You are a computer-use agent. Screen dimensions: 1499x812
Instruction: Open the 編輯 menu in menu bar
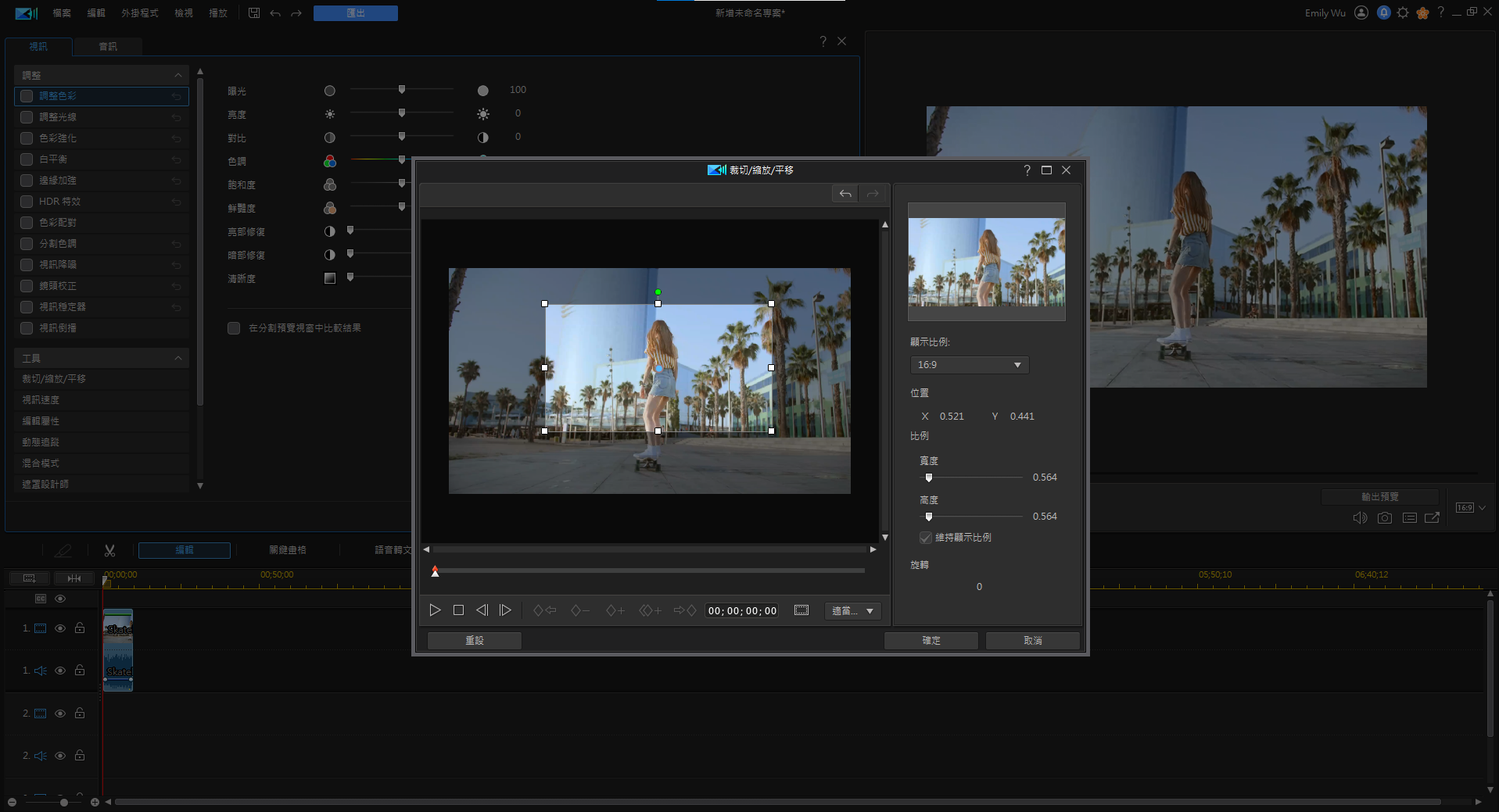[x=96, y=13]
